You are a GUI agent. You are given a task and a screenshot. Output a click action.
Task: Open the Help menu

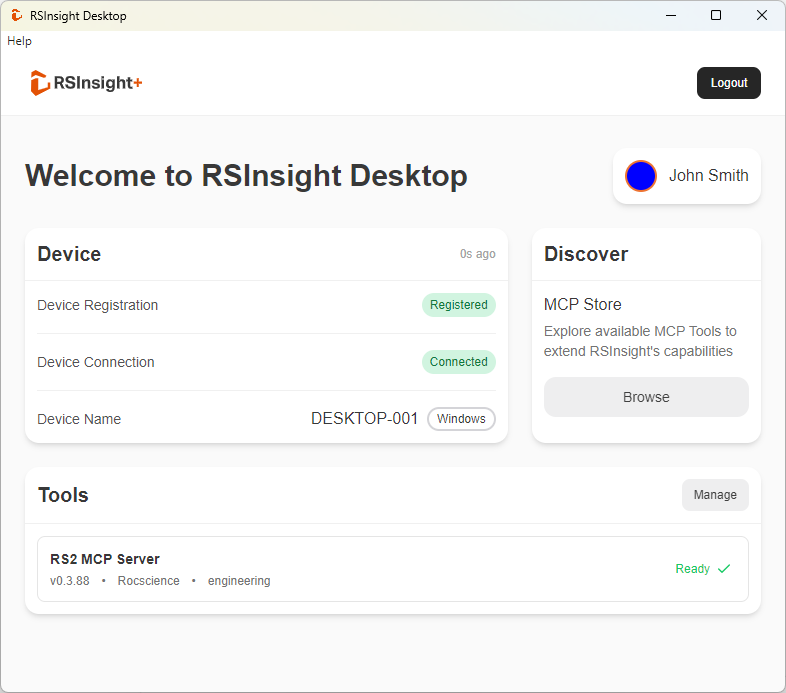[x=19, y=41]
